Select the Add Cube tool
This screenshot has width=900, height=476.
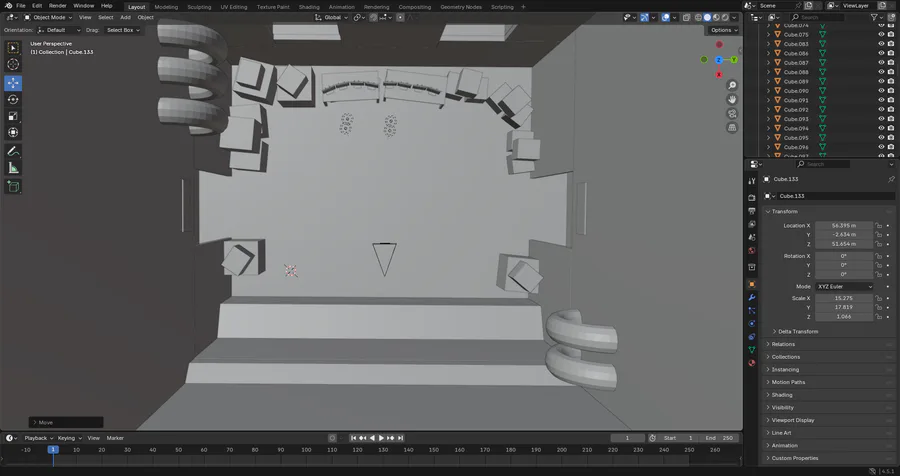click(x=13, y=187)
